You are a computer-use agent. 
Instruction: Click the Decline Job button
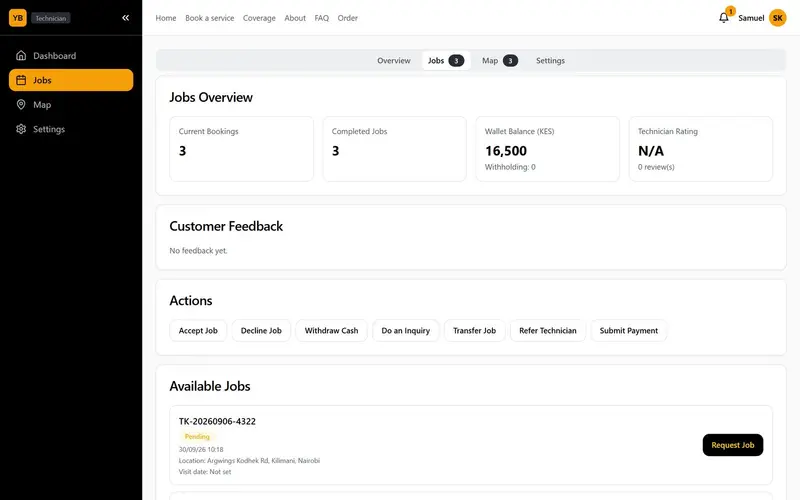[x=261, y=331]
